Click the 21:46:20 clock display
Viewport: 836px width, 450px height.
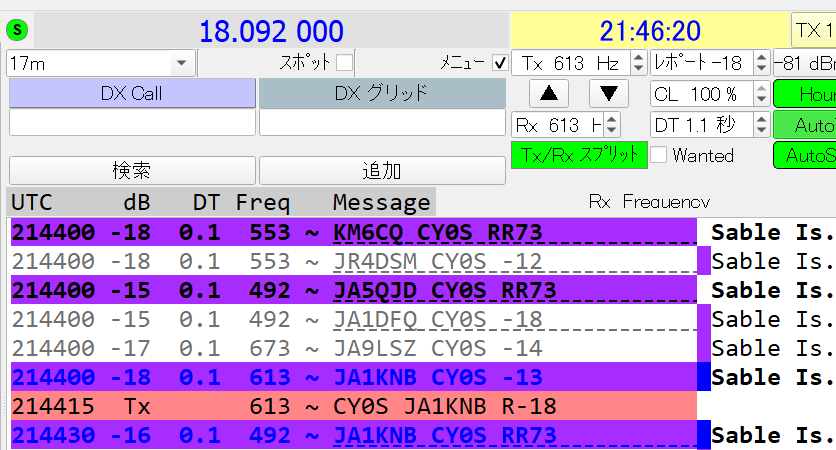point(649,30)
